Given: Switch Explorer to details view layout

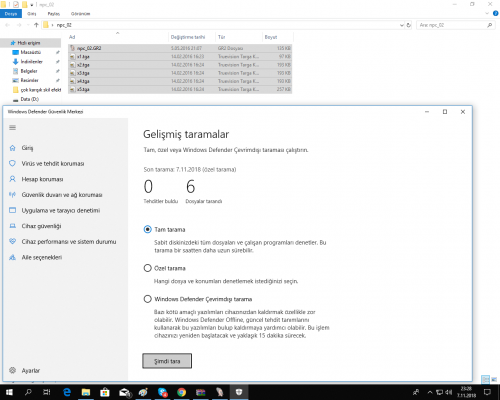Looking at the screenshot, I should click(486, 379).
